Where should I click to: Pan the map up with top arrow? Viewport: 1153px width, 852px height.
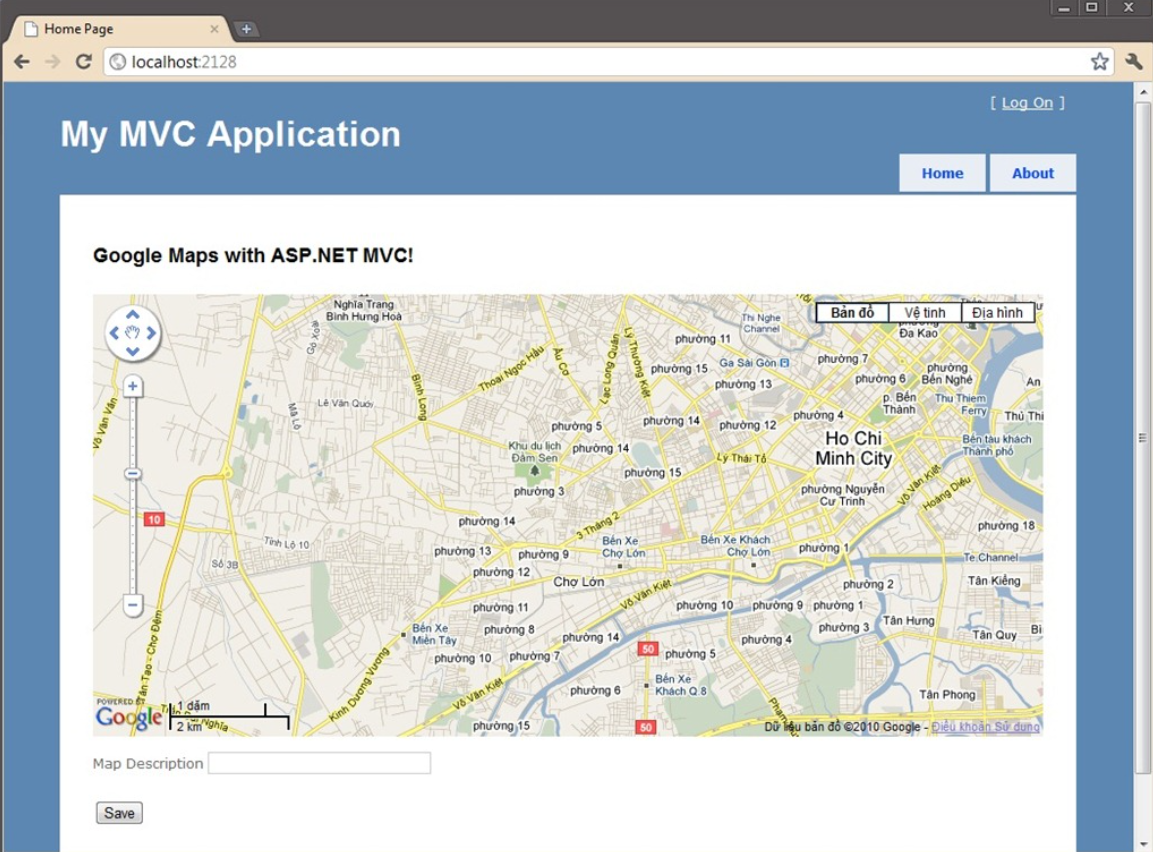tap(132, 315)
